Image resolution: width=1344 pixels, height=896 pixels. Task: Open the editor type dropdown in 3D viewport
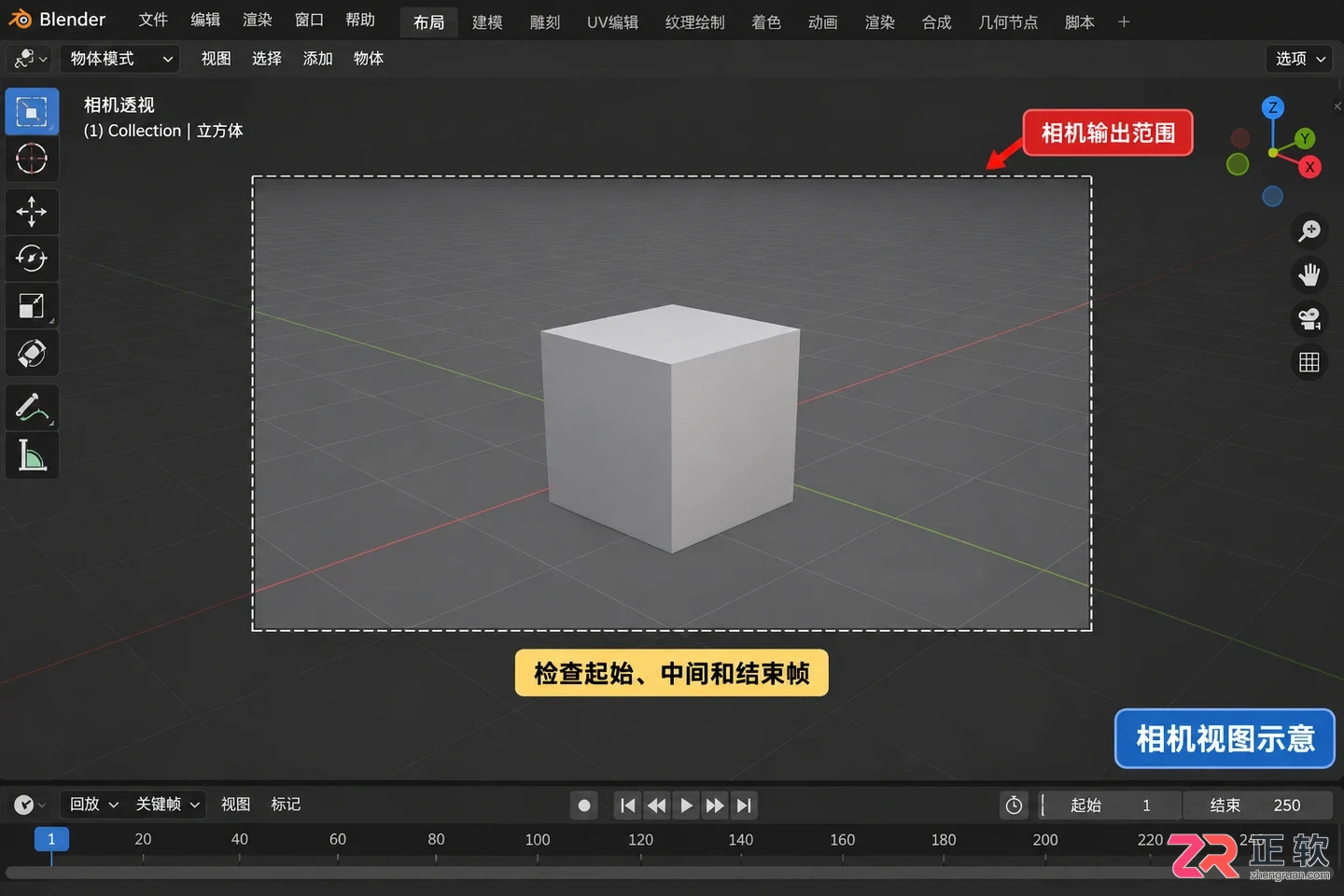pyautogui.click(x=31, y=59)
